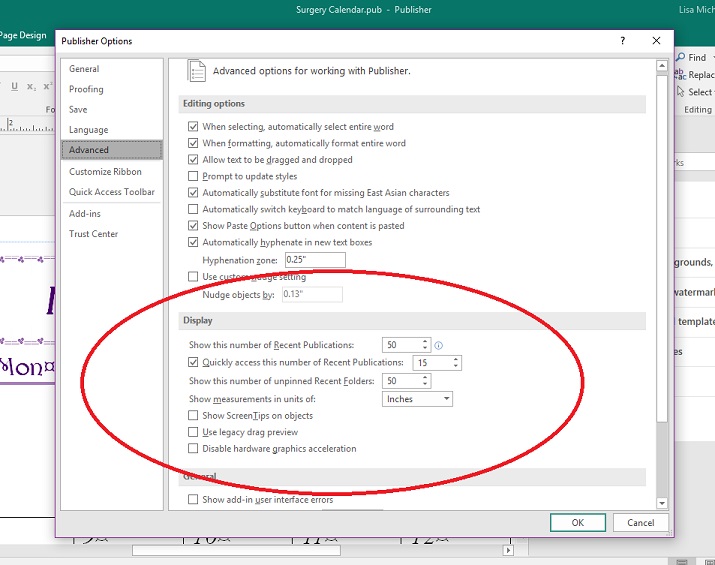The image size is (715, 565).
Task: Enable Use legacy drag preview
Action: (x=193, y=432)
